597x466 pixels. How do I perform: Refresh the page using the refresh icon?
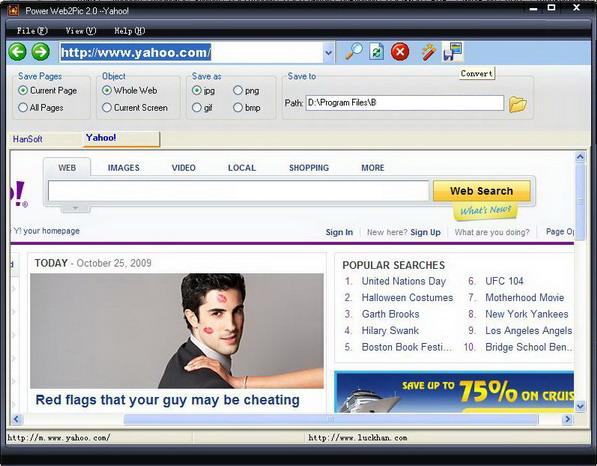click(376, 52)
